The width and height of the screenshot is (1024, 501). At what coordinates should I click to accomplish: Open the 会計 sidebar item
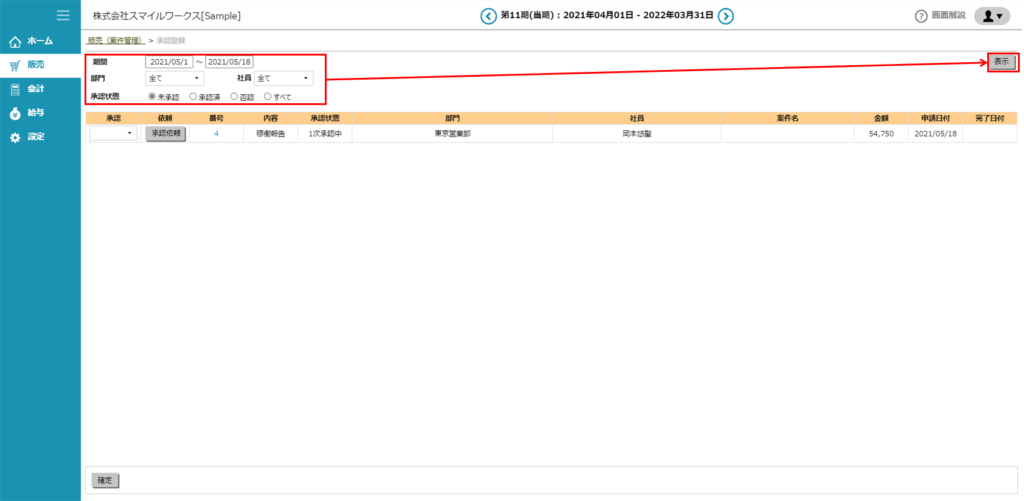40,89
